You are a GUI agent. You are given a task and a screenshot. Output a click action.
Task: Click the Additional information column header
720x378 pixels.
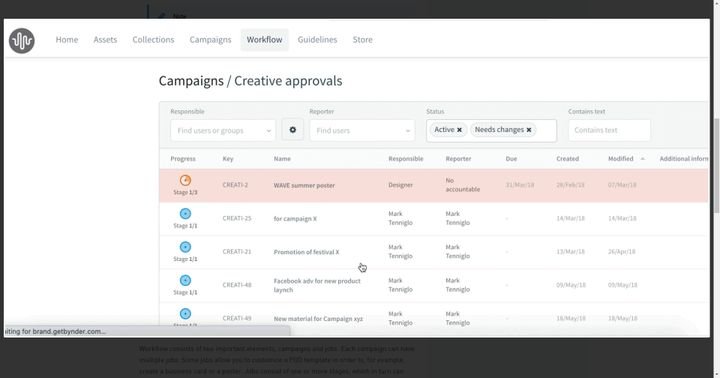coord(684,159)
